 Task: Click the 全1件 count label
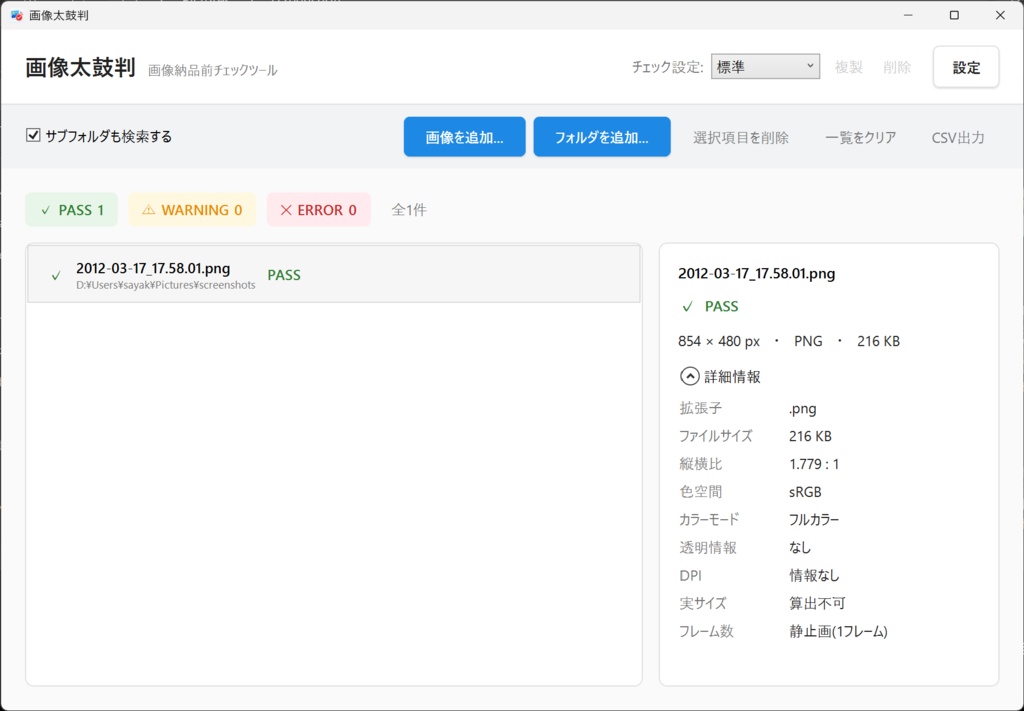pos(409,210)
